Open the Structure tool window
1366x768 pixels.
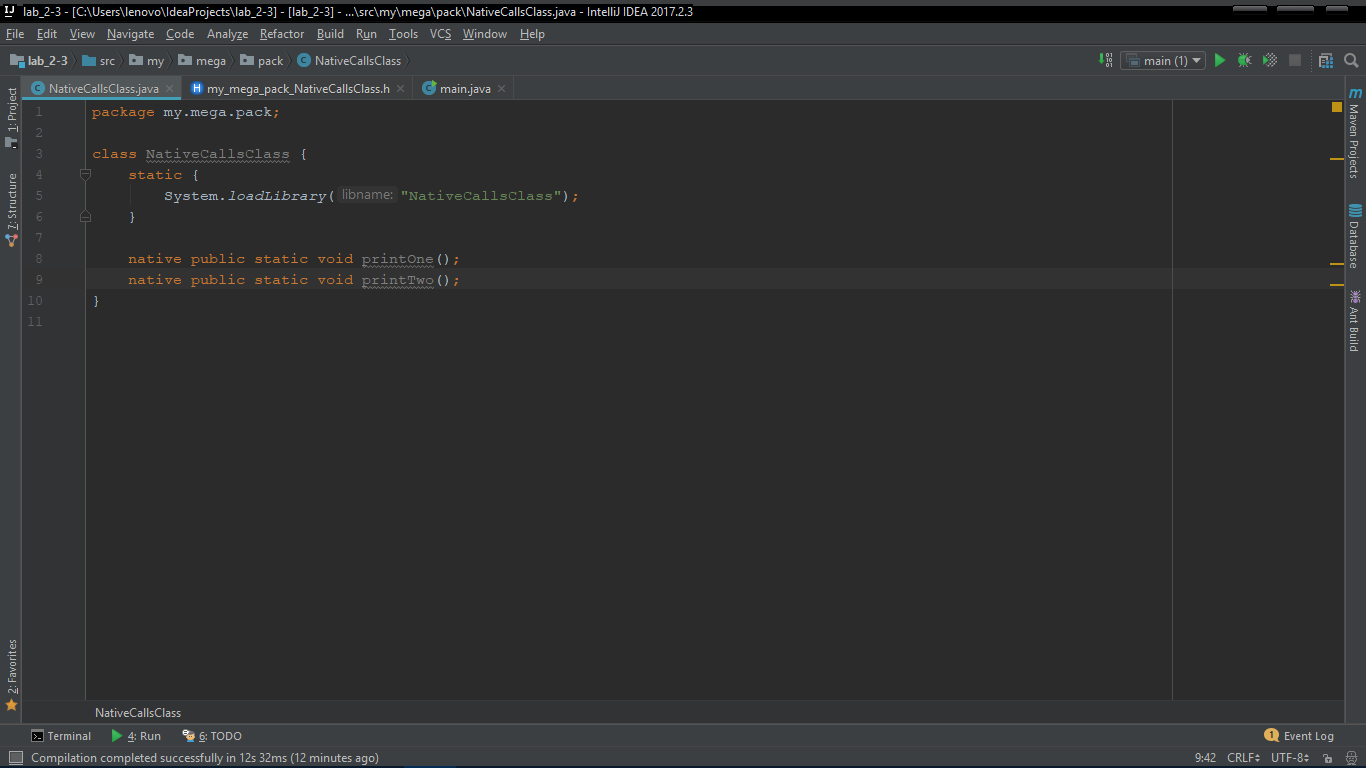[x=11, y=209]
